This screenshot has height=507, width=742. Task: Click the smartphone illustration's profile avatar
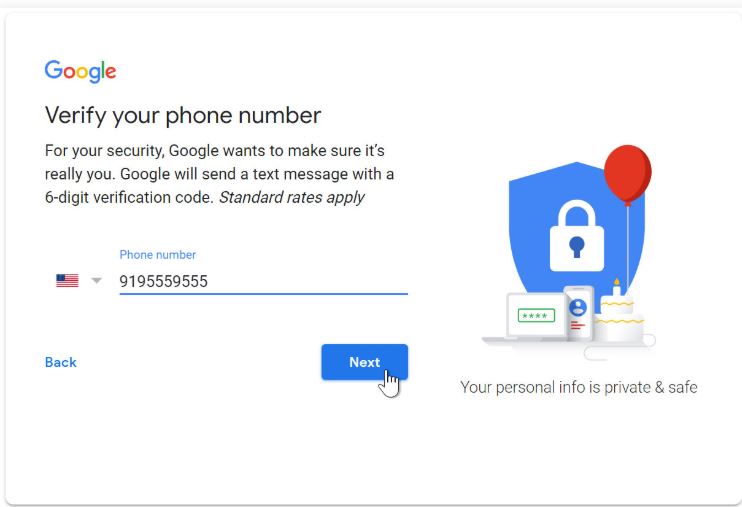coord(578,308)
